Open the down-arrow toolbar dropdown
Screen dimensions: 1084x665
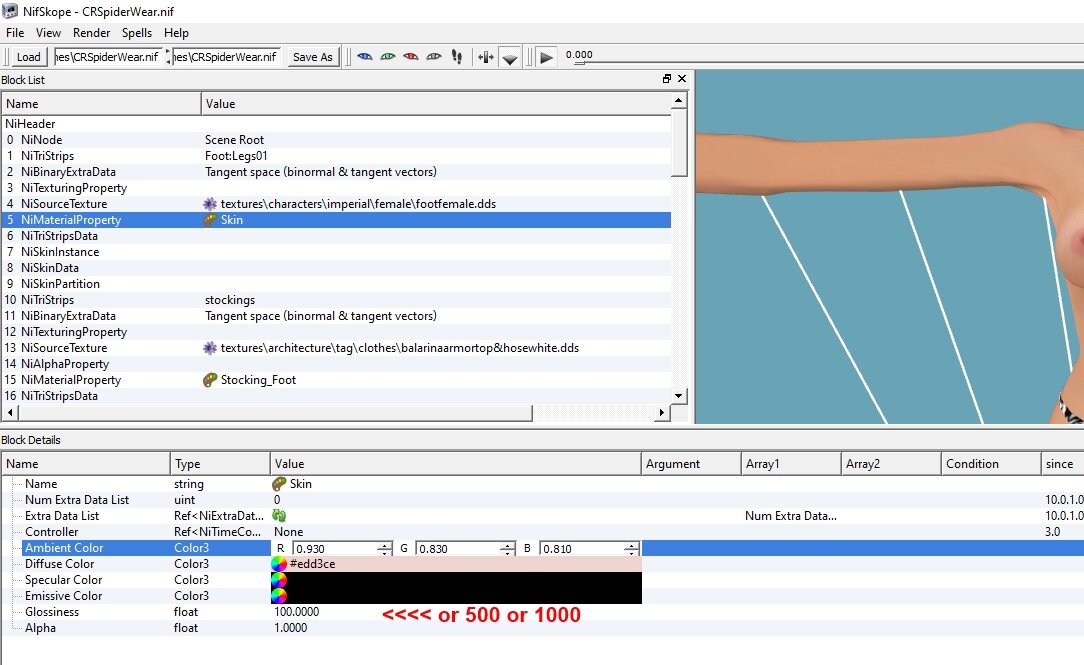coord(510,59)
